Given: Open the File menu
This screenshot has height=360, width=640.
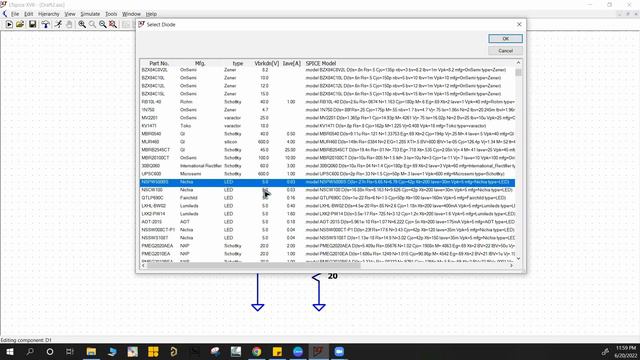Looking at the screenshot, I should click(15, 14).
